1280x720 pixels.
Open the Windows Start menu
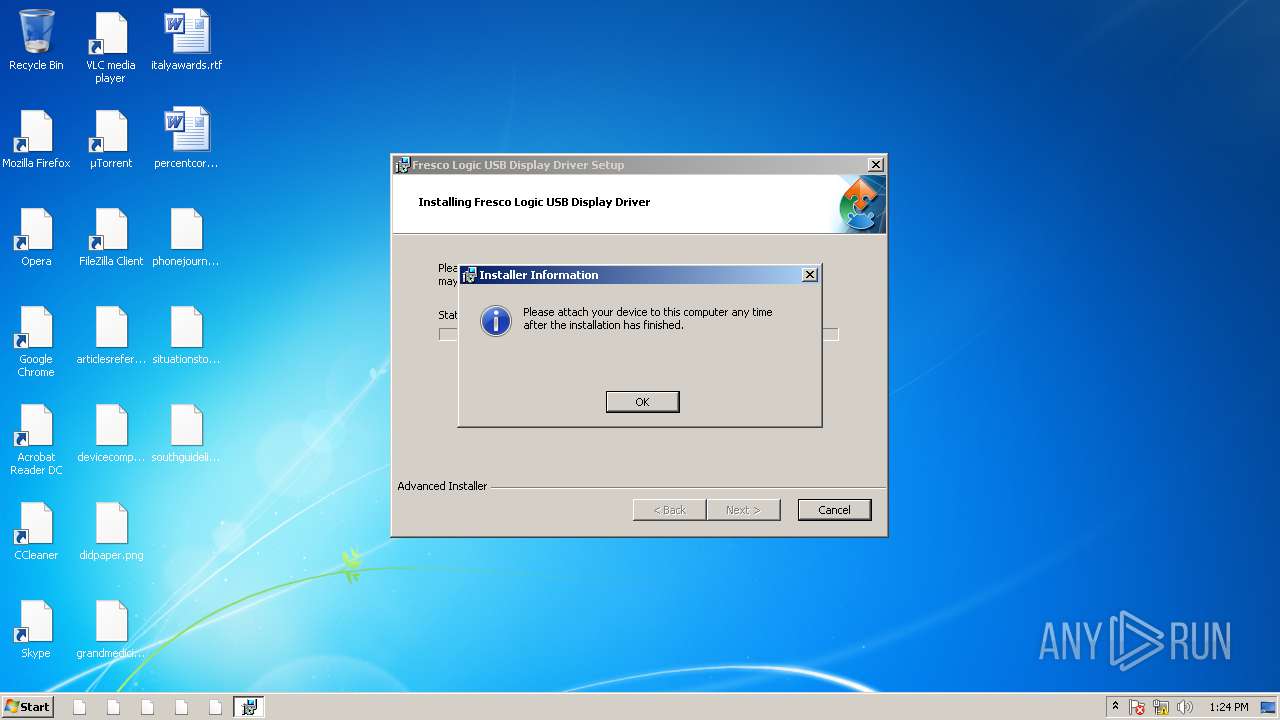tap(27, 706)
